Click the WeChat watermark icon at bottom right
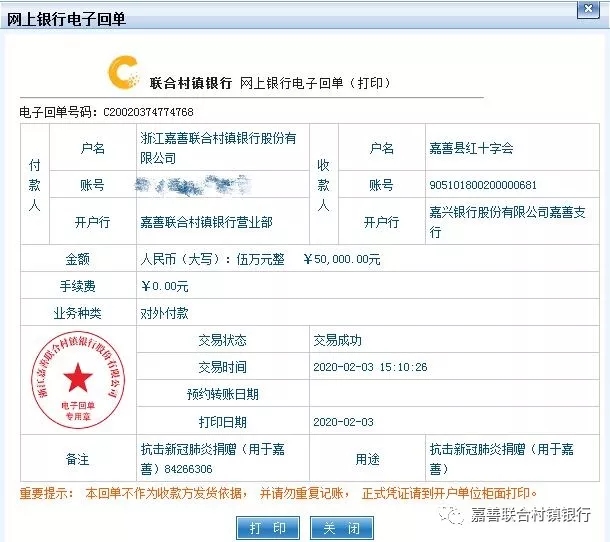This screenshot has width=610, height=542. pos(456,515)
